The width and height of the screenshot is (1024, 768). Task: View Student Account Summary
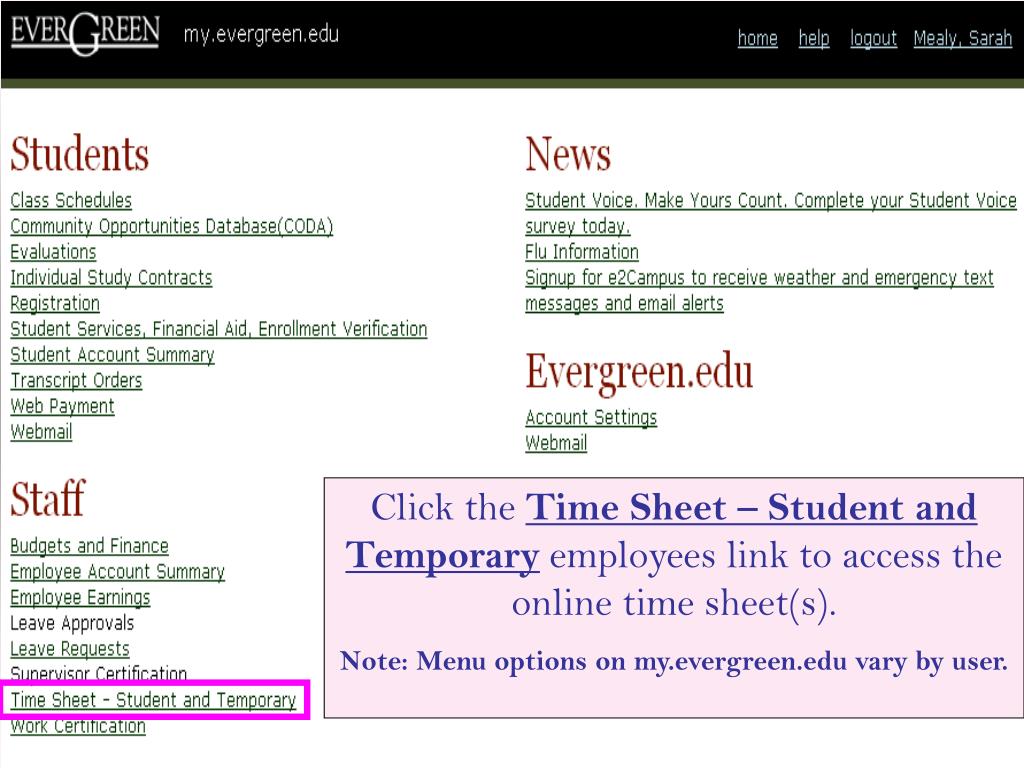(x=112, y=355)
